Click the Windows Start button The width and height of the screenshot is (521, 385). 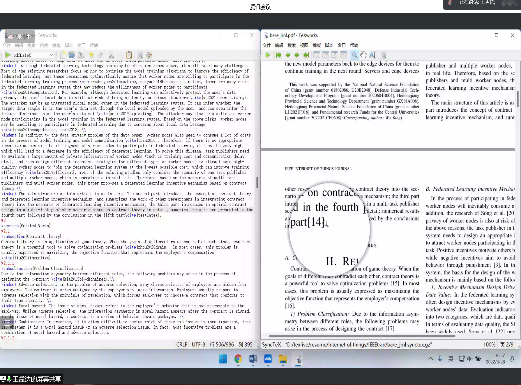[223, 359]
